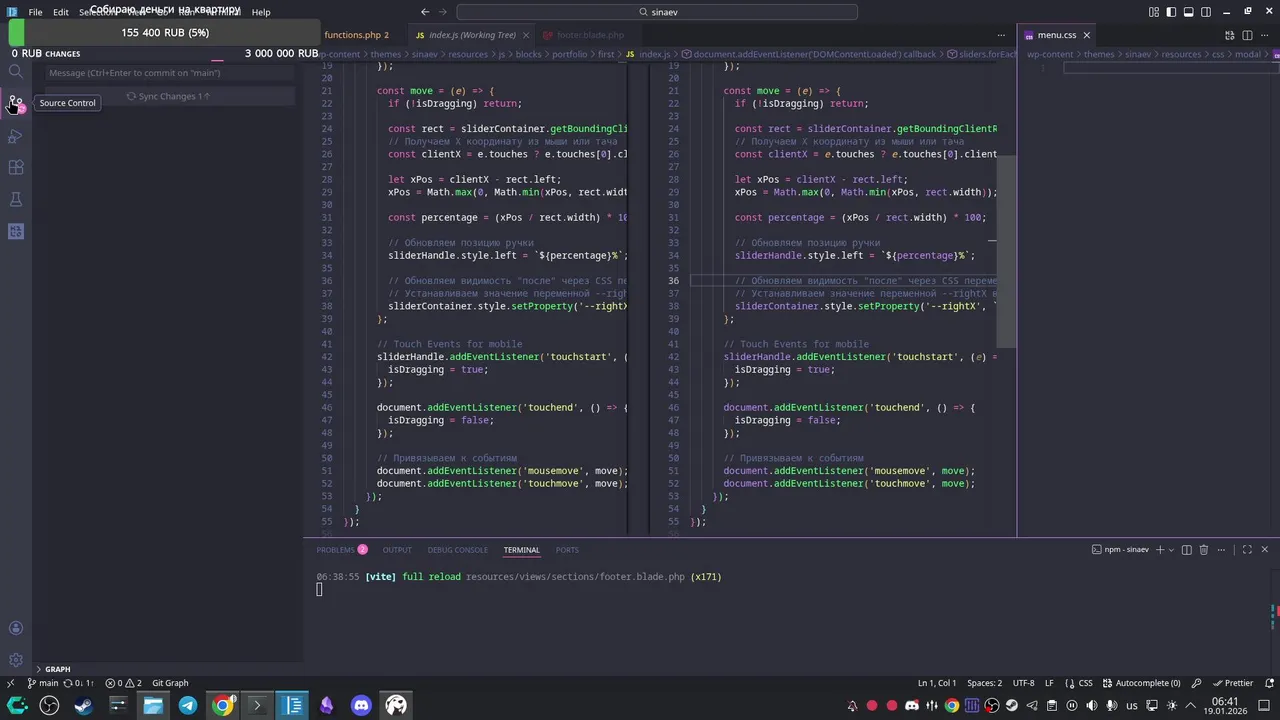Select index.js (Working Tree) tab
This screenshot has height=720, width=1280.
click(470, 35)
